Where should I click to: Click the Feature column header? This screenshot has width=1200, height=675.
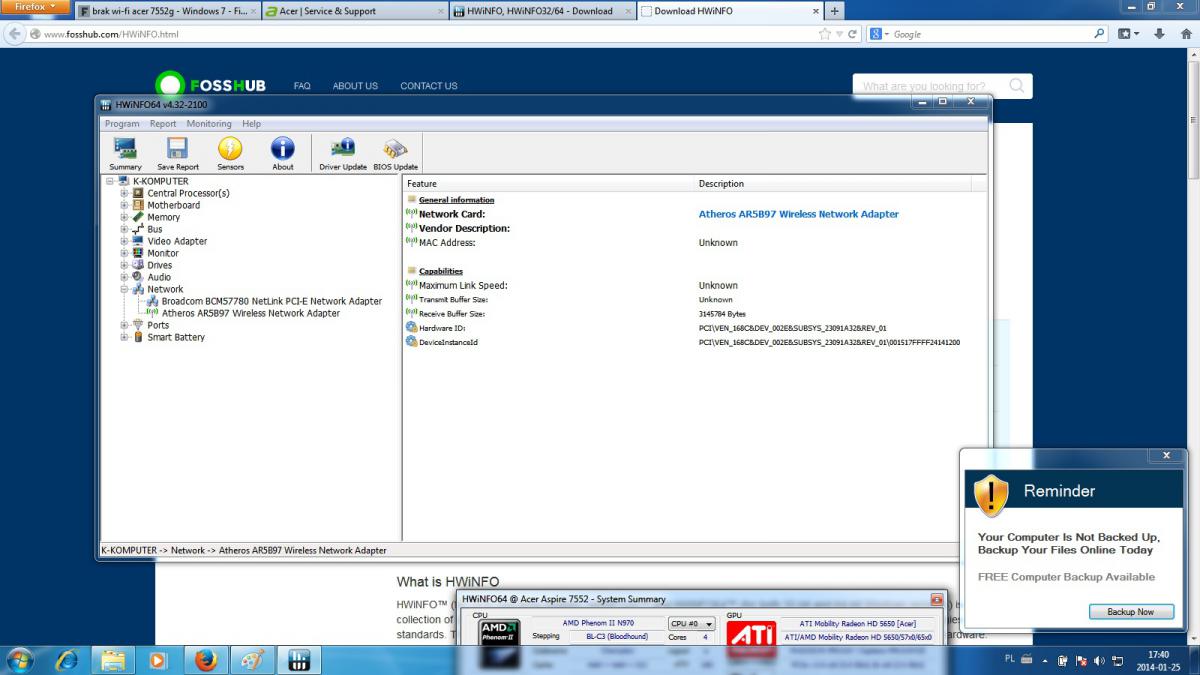pyautogui.click(x=550, y=184)
